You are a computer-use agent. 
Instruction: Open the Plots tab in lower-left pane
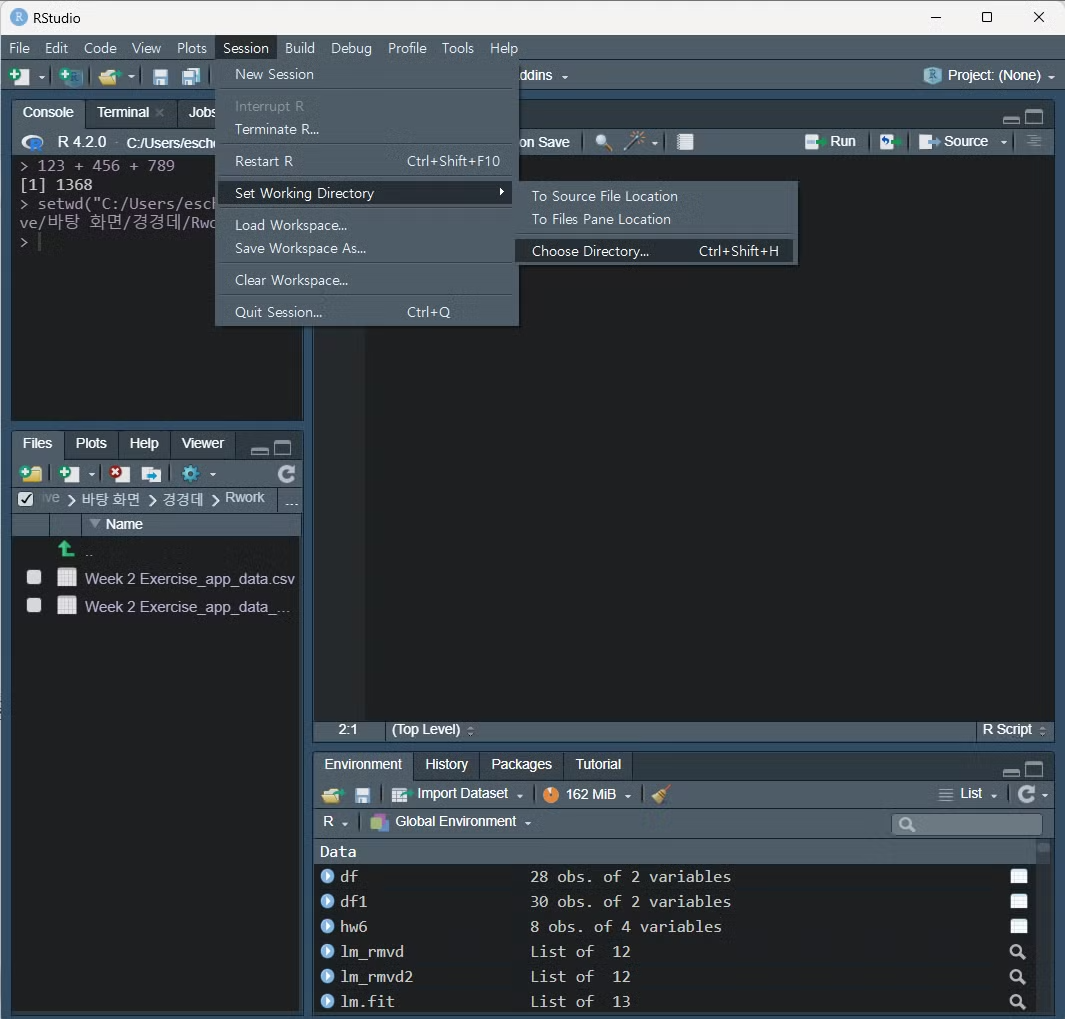91,443
